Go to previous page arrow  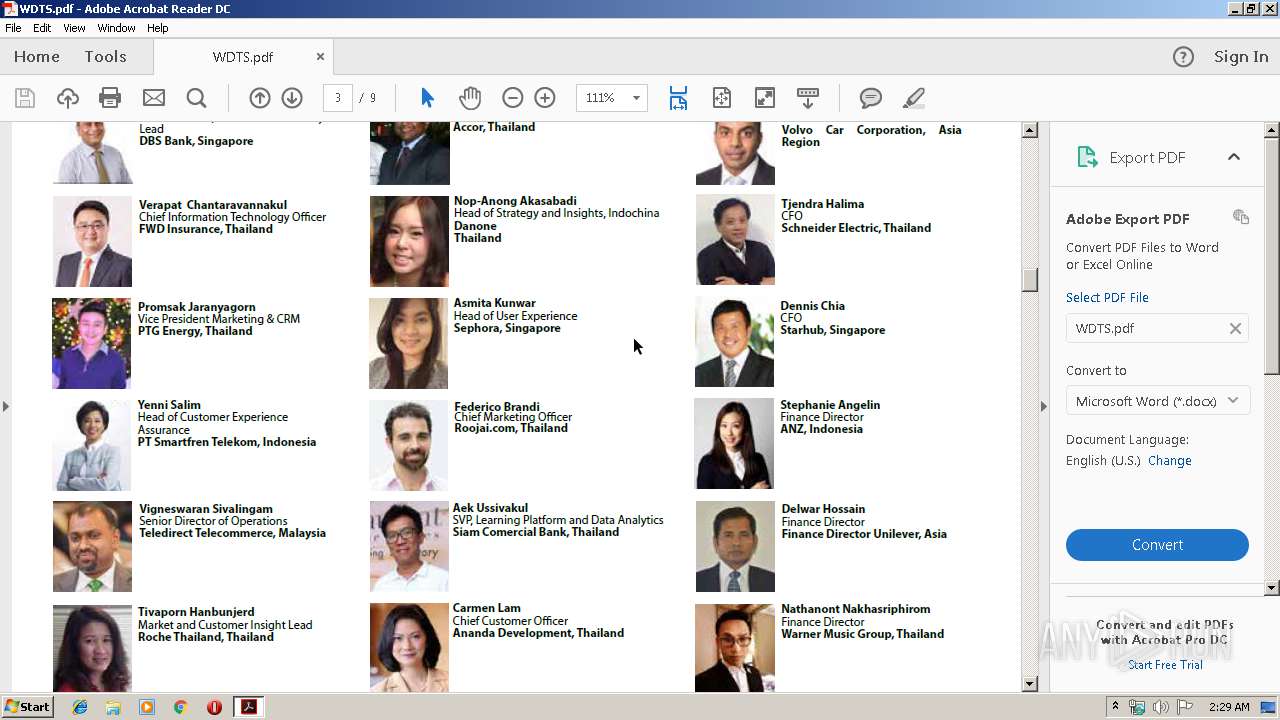coord(260,98)
